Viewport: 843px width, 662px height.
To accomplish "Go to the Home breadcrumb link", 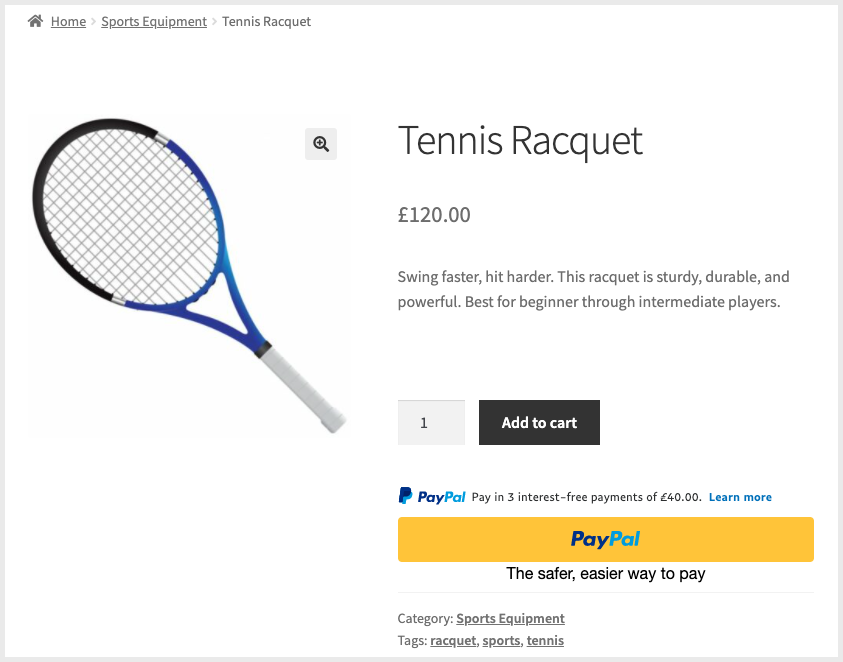I will (x=68, y=21).
